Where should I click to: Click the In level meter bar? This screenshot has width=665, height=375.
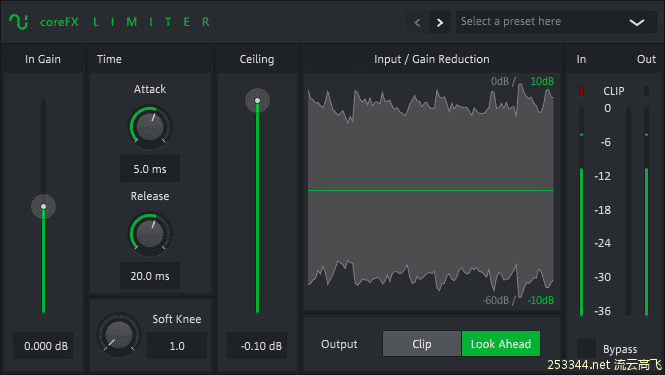click(x=581, y=212)
